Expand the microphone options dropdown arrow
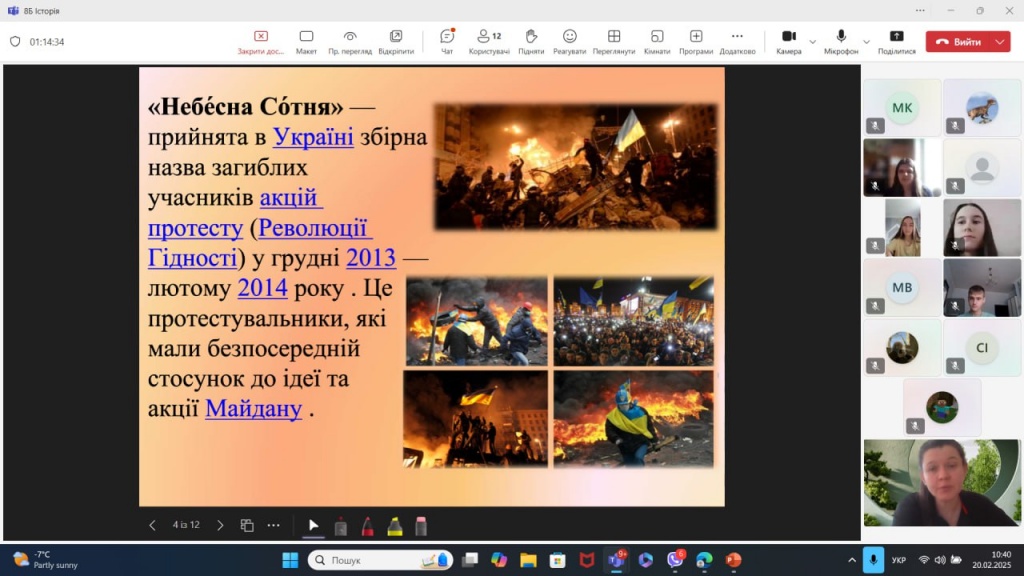 pyautogui.click(x=866, y=42)
